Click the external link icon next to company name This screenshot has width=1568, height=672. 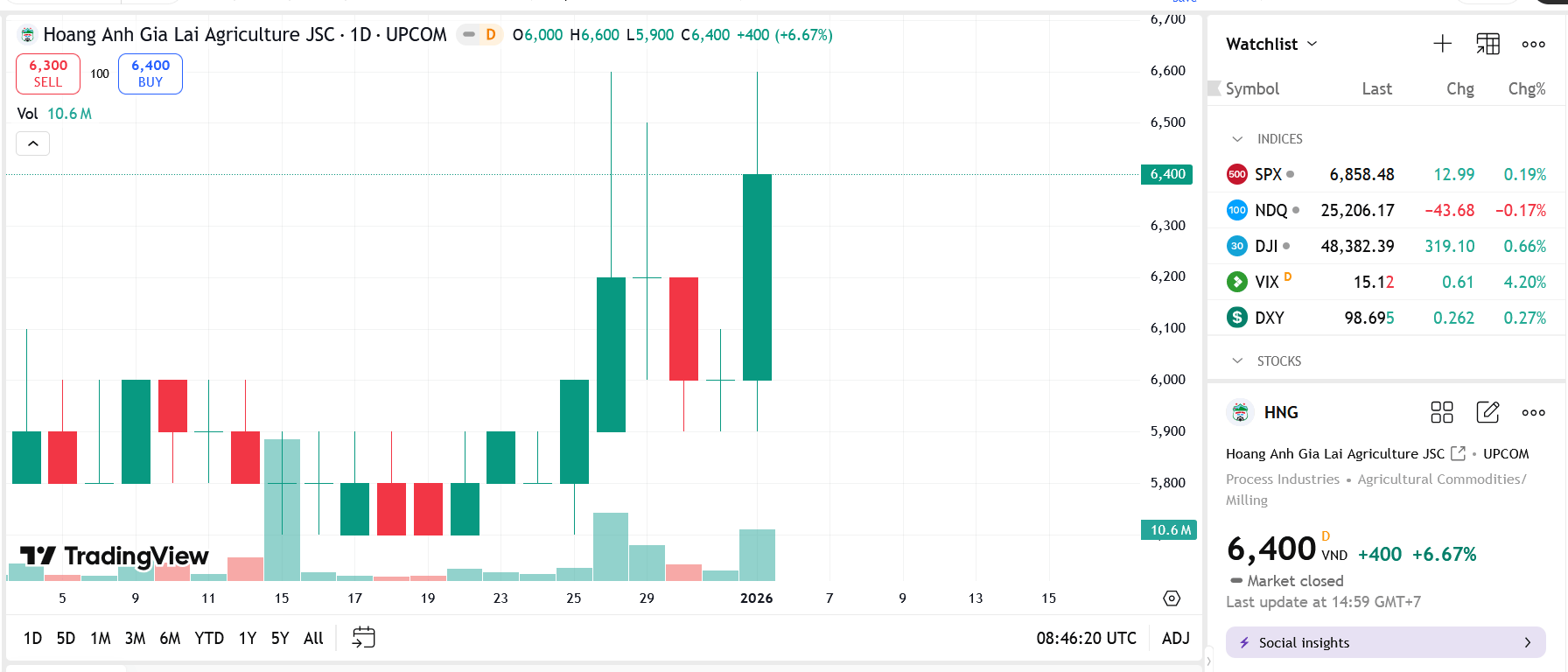pyautogui.click(x=1458, y=453)
